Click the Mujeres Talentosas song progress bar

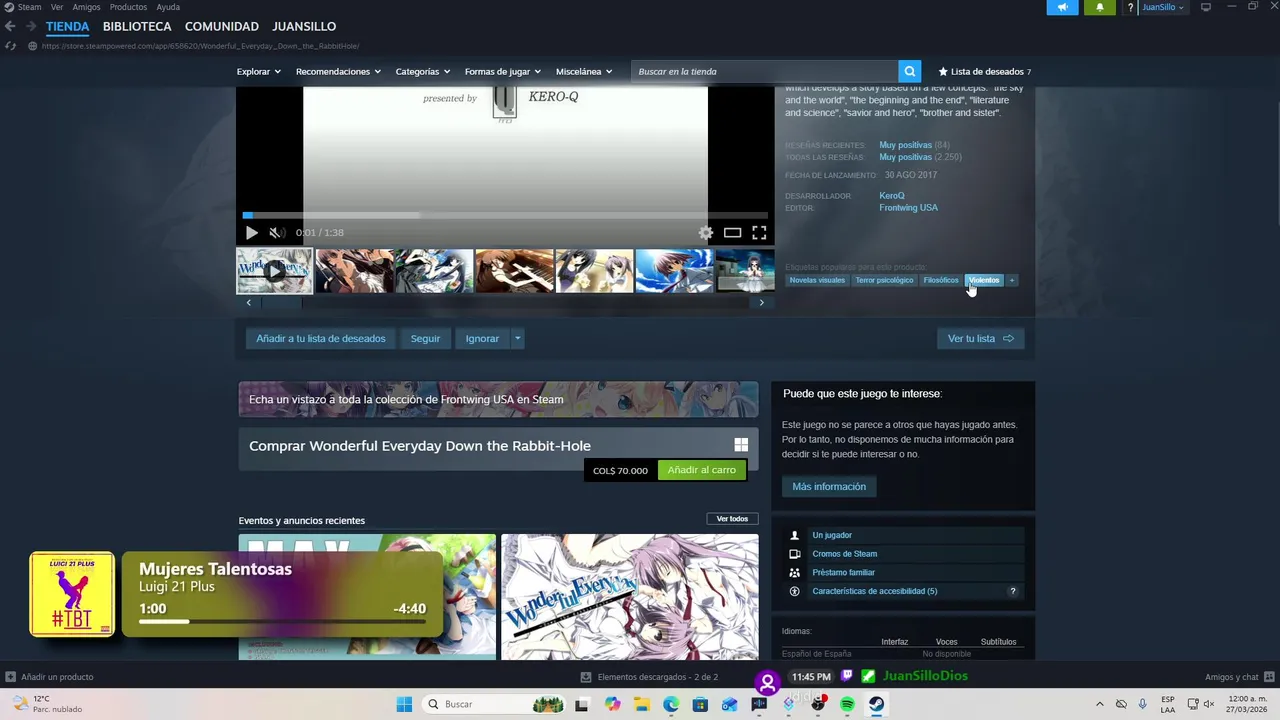tap(283, 622)
